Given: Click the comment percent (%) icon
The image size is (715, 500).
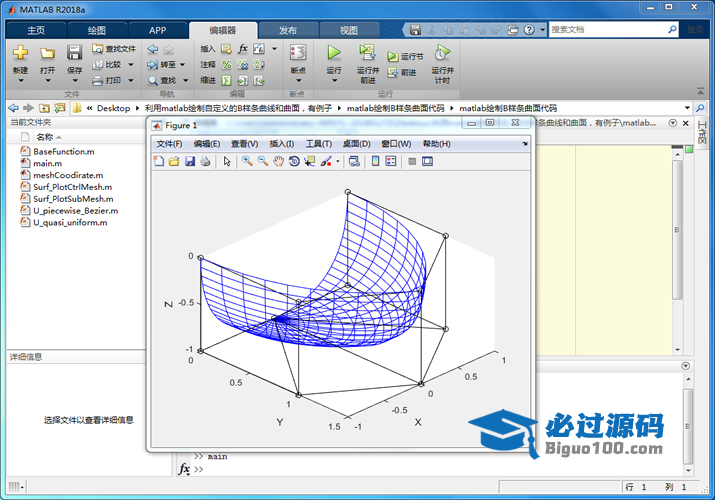Looking at the screenshot, I should (226, 65).
